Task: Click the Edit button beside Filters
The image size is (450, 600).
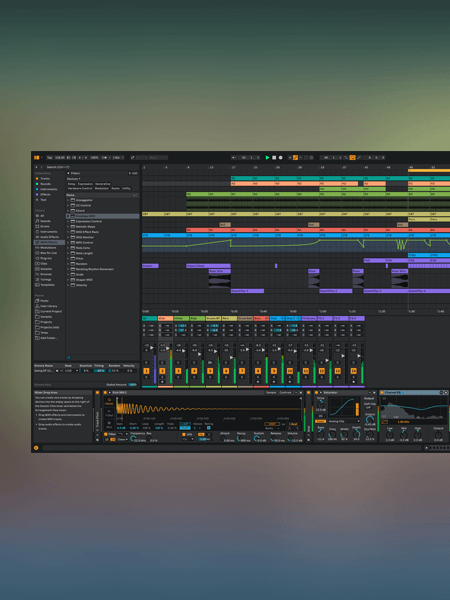Action: (x=133, y=173)
